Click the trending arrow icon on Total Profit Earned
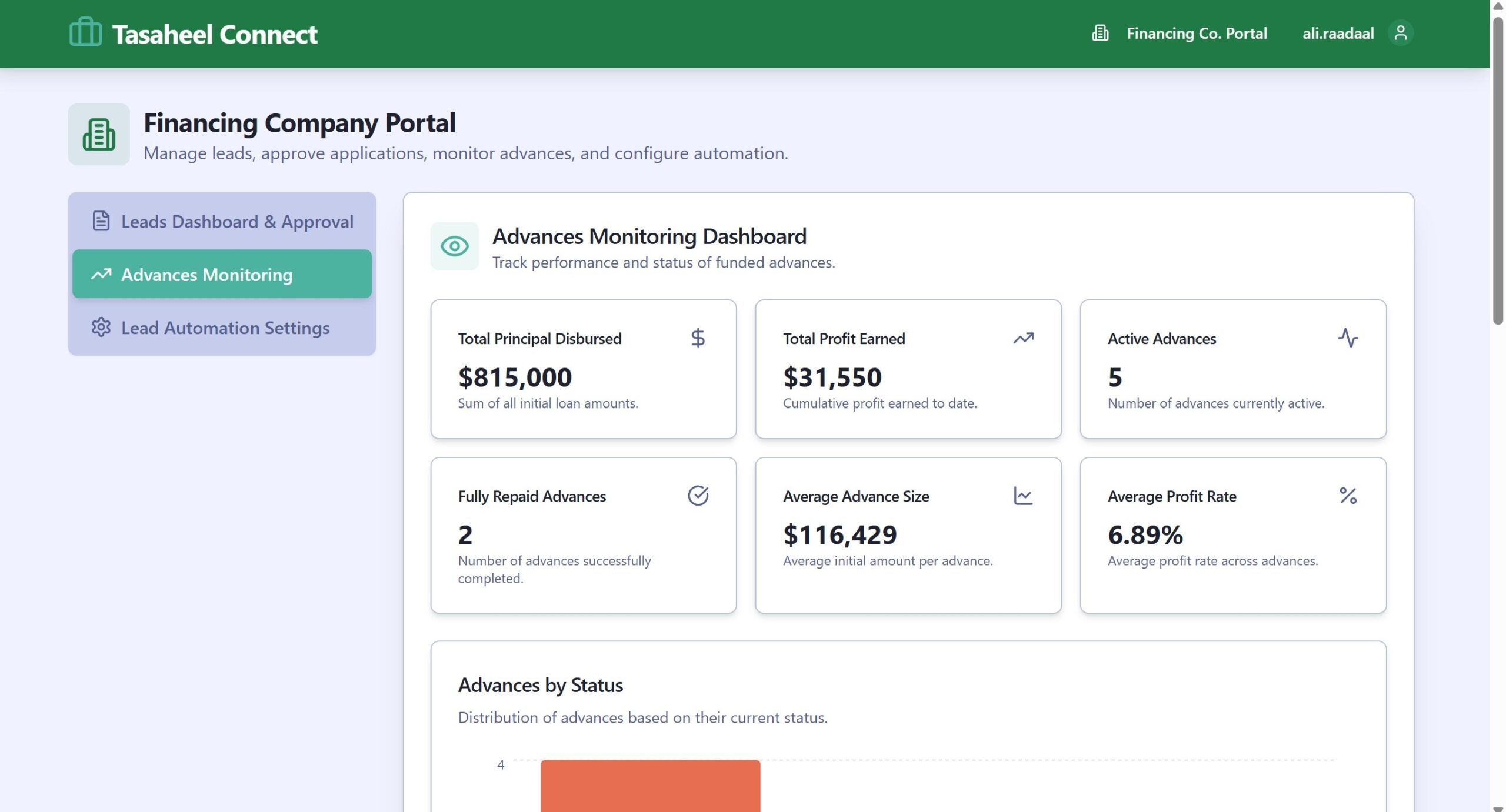1506x812 pixels. point(1023,338)
